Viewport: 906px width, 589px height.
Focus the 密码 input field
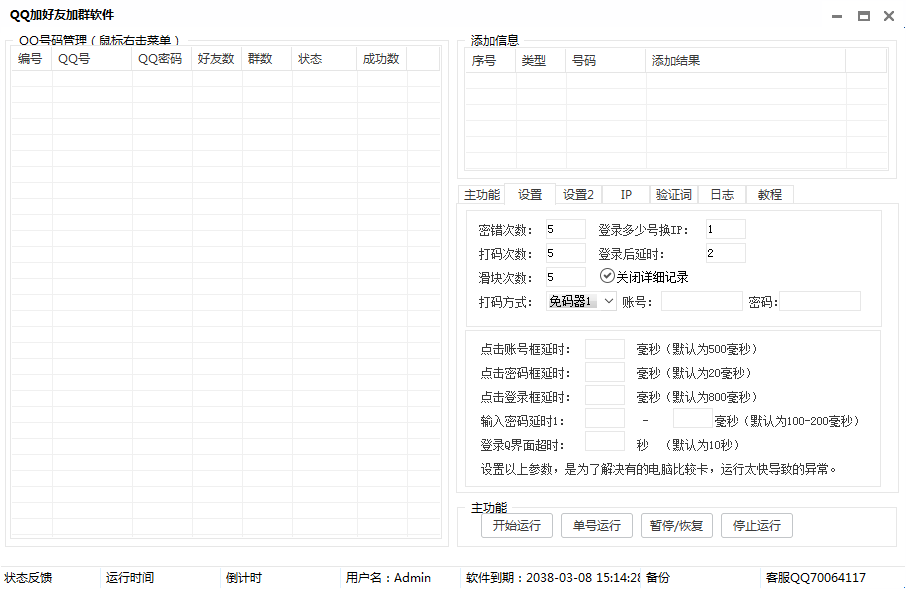coord(820,301)
